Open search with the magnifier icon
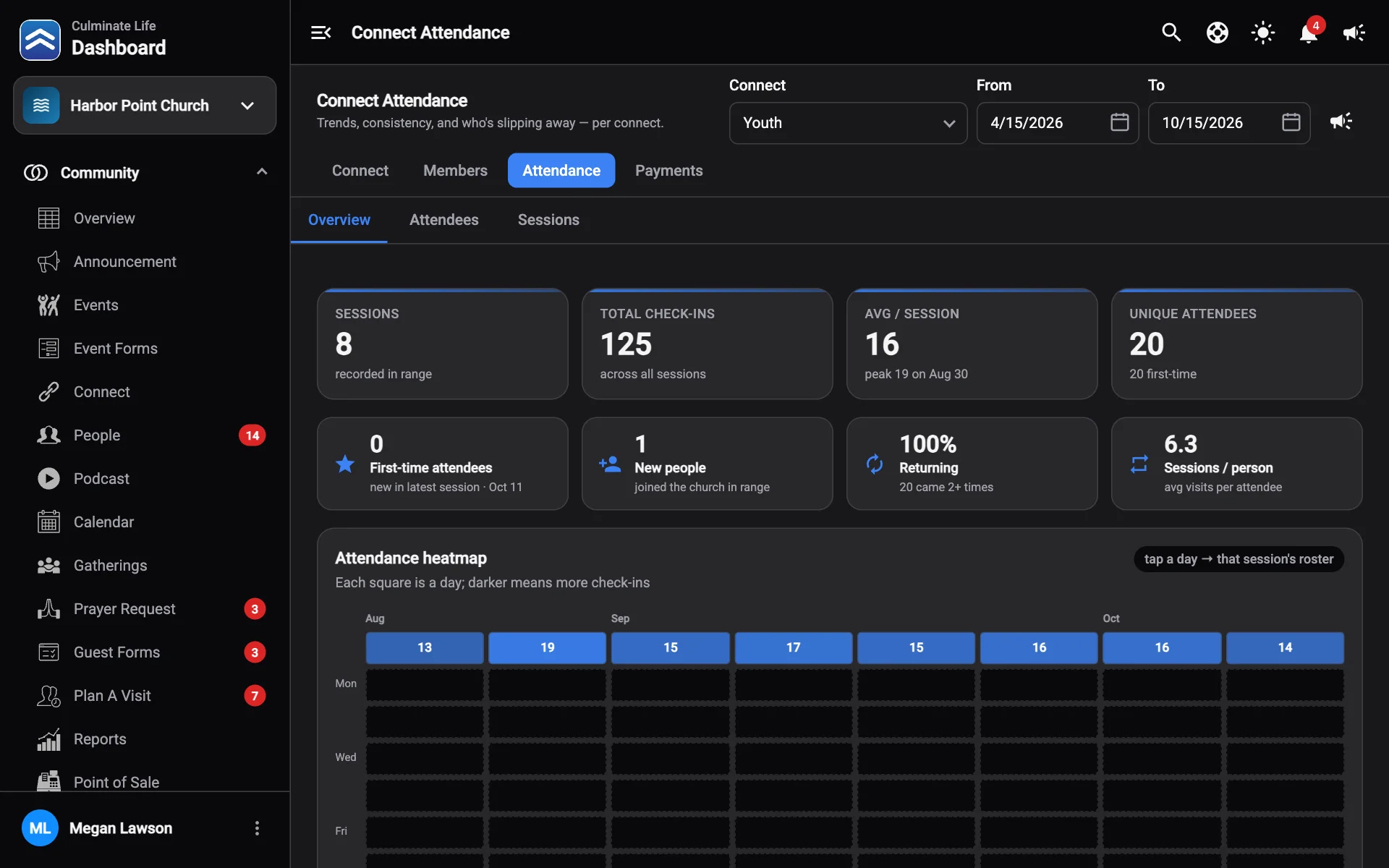1389x868 pixels. [x=1171, y=33]
